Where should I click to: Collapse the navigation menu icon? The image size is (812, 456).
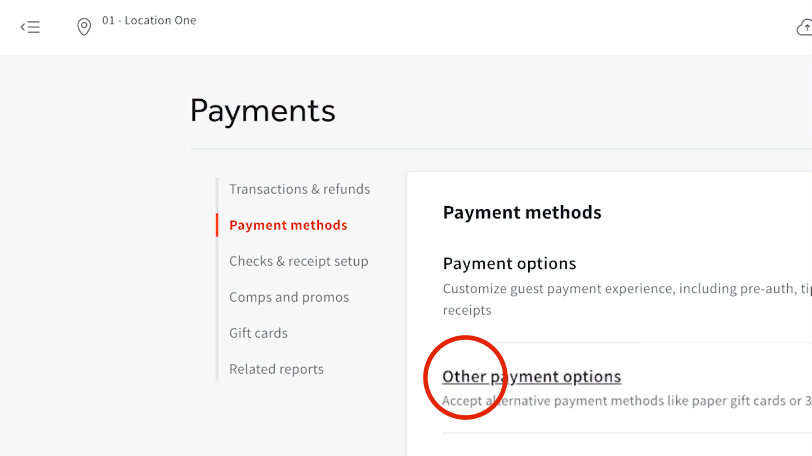pyautogui.click(x=30, y=27)
